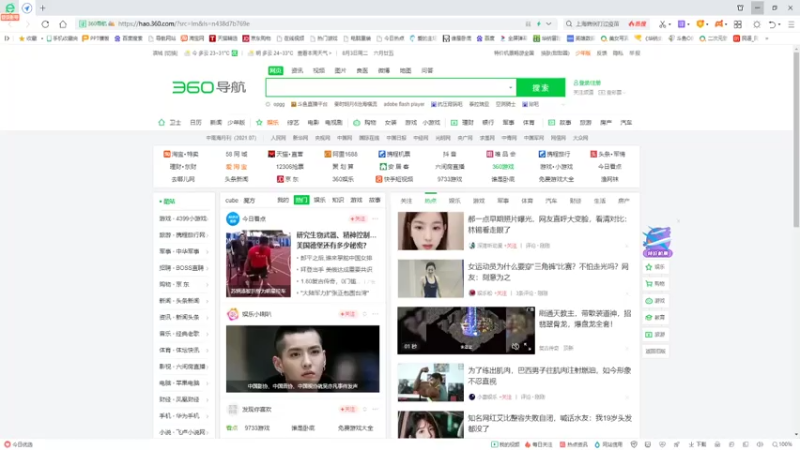800x450 pixels.
Task: Switch to the 汽车 news tab
Action: pyautogui.click(x=551, y=201)
